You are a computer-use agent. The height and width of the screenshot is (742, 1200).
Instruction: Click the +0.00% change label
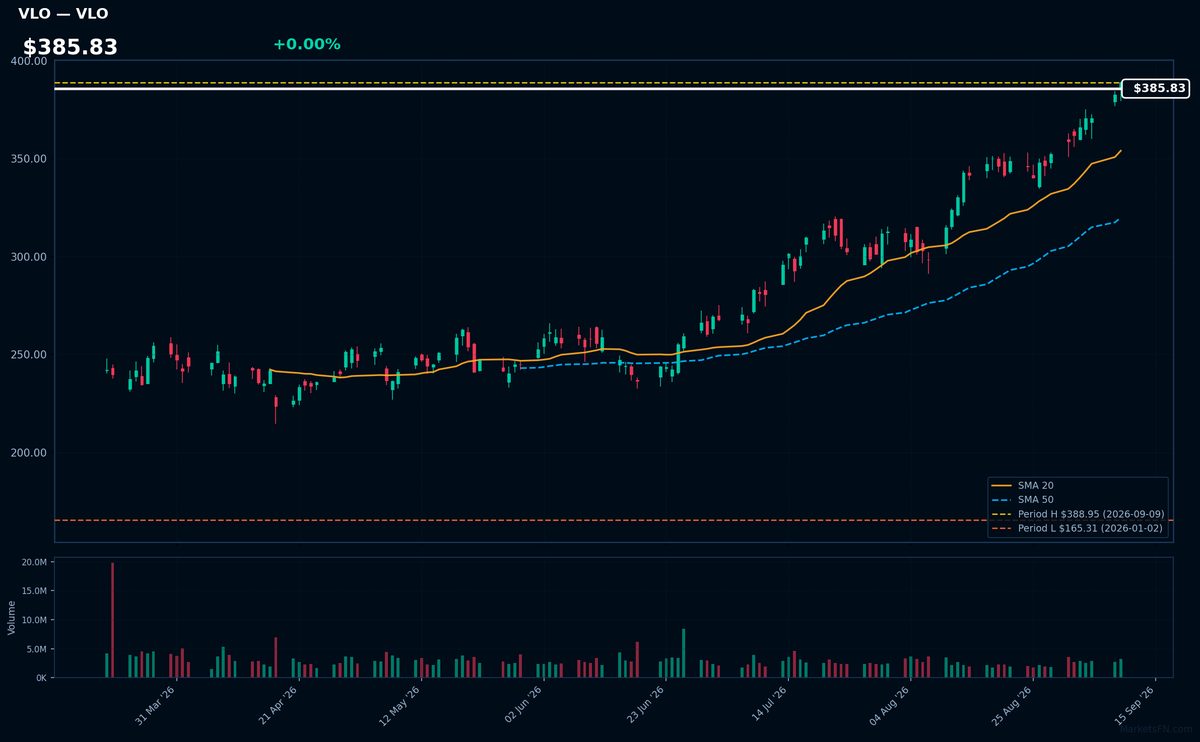(x=306, y=44)
